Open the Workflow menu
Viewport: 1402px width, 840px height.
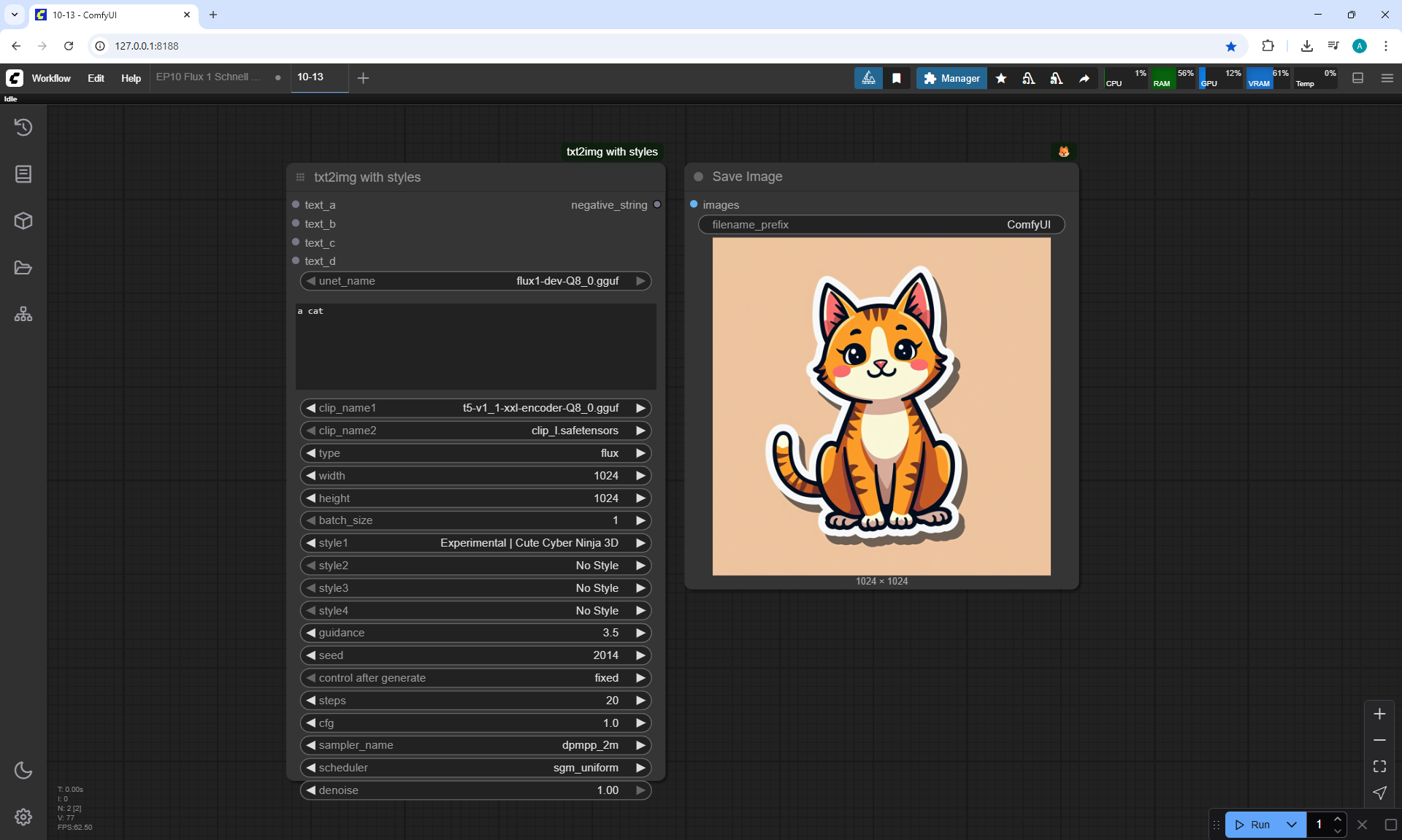(x=51, y=78)
